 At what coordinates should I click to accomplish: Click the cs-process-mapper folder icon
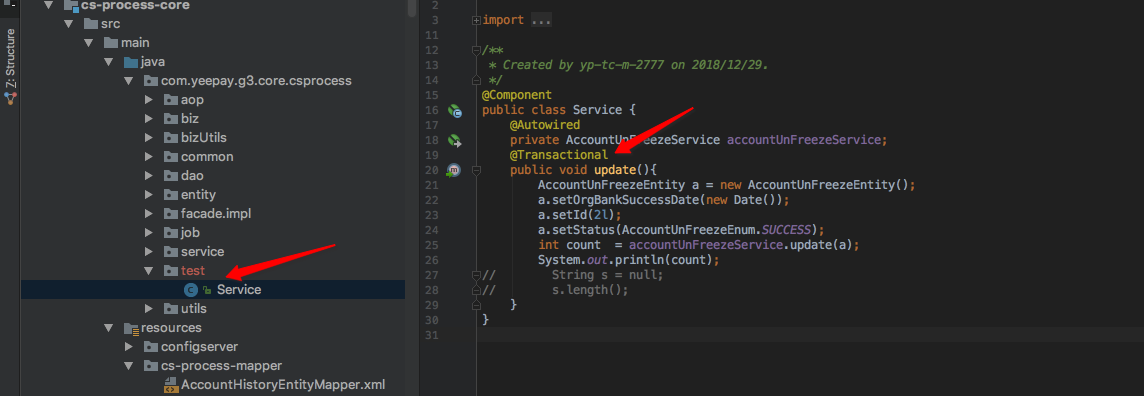pyautogui.click(x=150, y=365)
